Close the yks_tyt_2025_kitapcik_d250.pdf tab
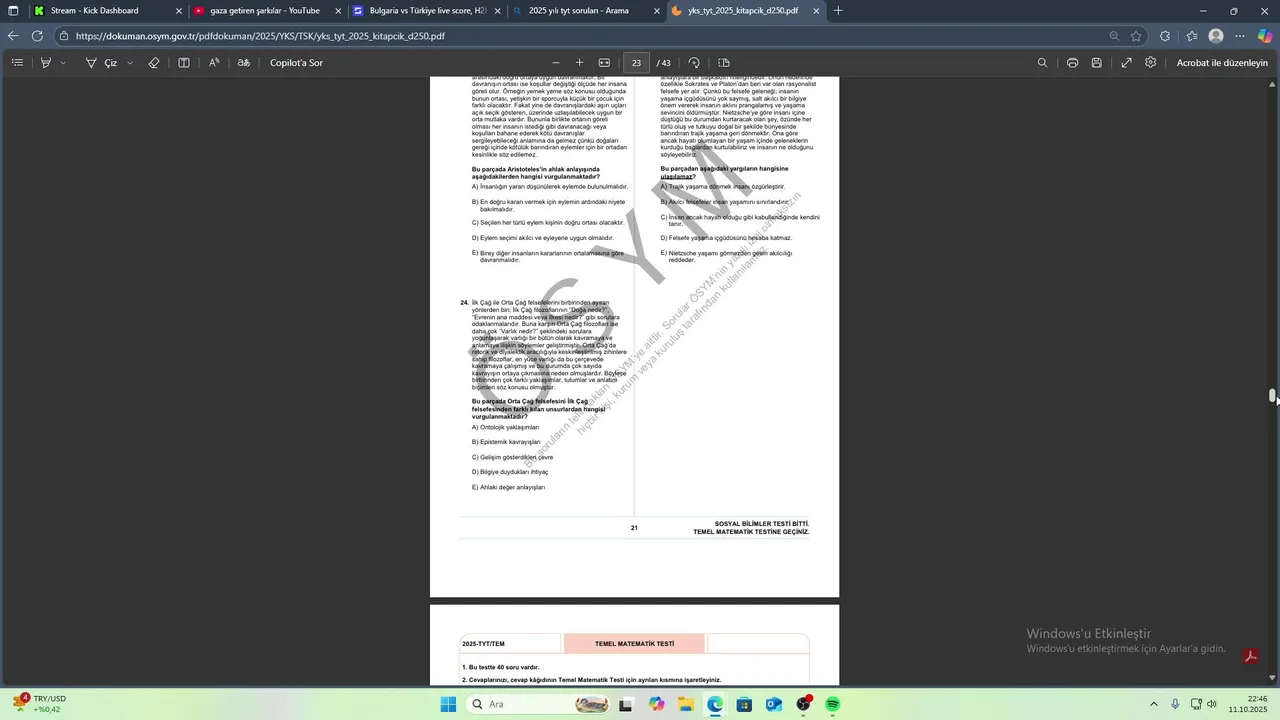 [x=816, y=11]
